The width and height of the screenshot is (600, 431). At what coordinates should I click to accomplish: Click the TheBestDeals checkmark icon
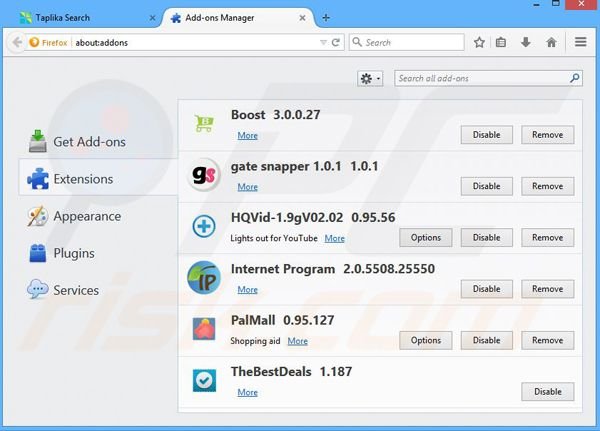204,380
